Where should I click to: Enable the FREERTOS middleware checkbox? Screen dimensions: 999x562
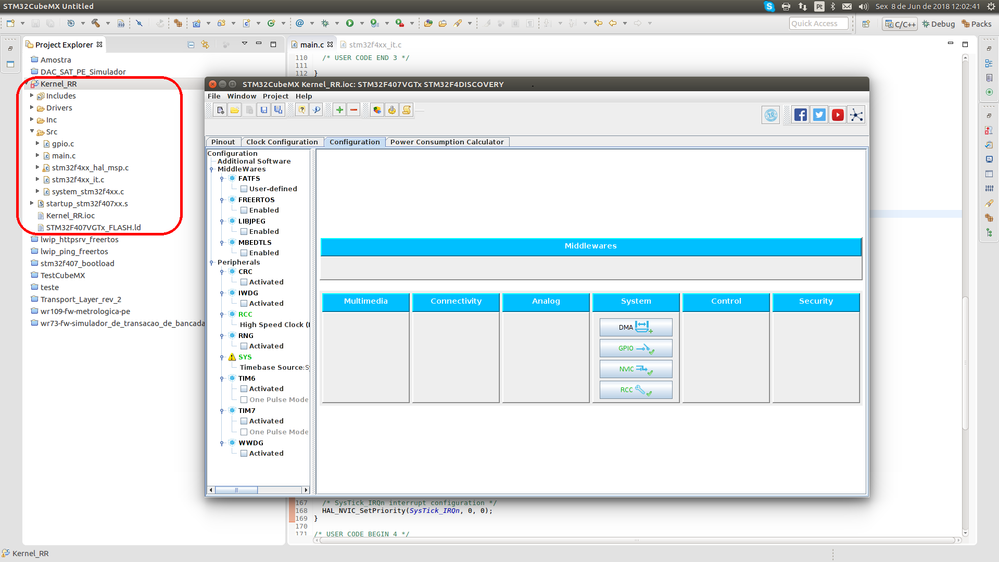point(244,210)
